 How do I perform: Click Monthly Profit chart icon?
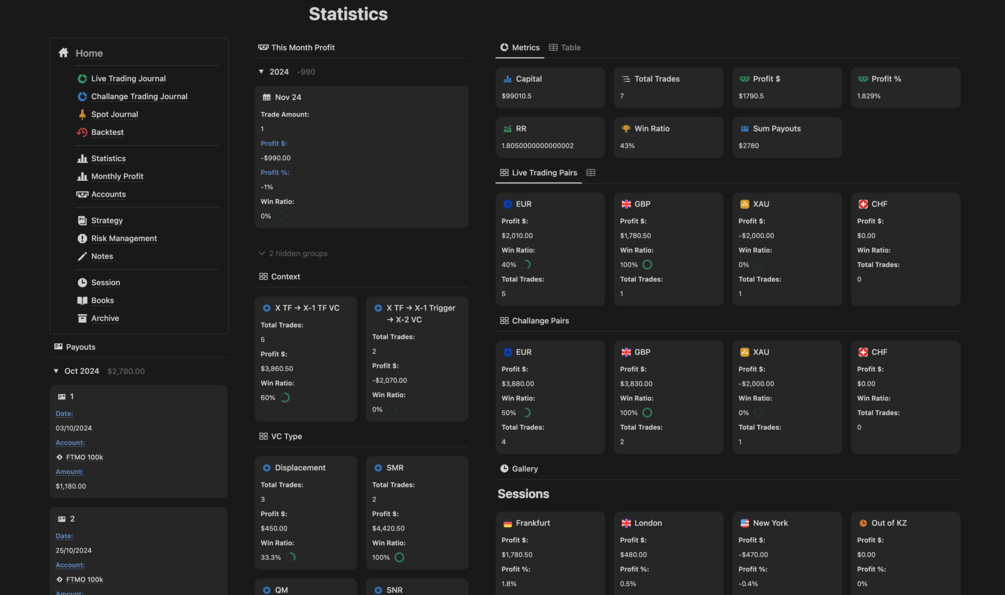82,176
